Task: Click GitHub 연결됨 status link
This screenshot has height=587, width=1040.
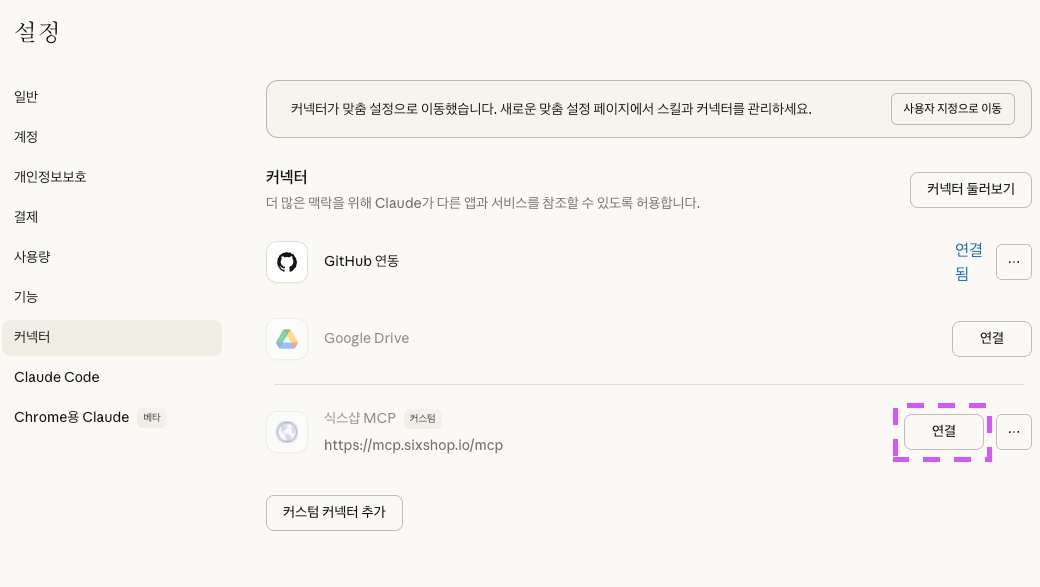Action: click(x=968, y=261)
